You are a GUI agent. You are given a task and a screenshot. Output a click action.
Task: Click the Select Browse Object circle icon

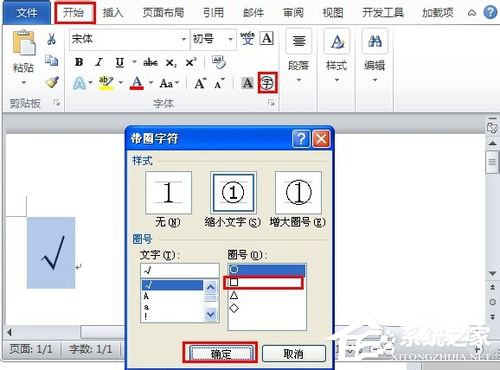click(492, 302)
